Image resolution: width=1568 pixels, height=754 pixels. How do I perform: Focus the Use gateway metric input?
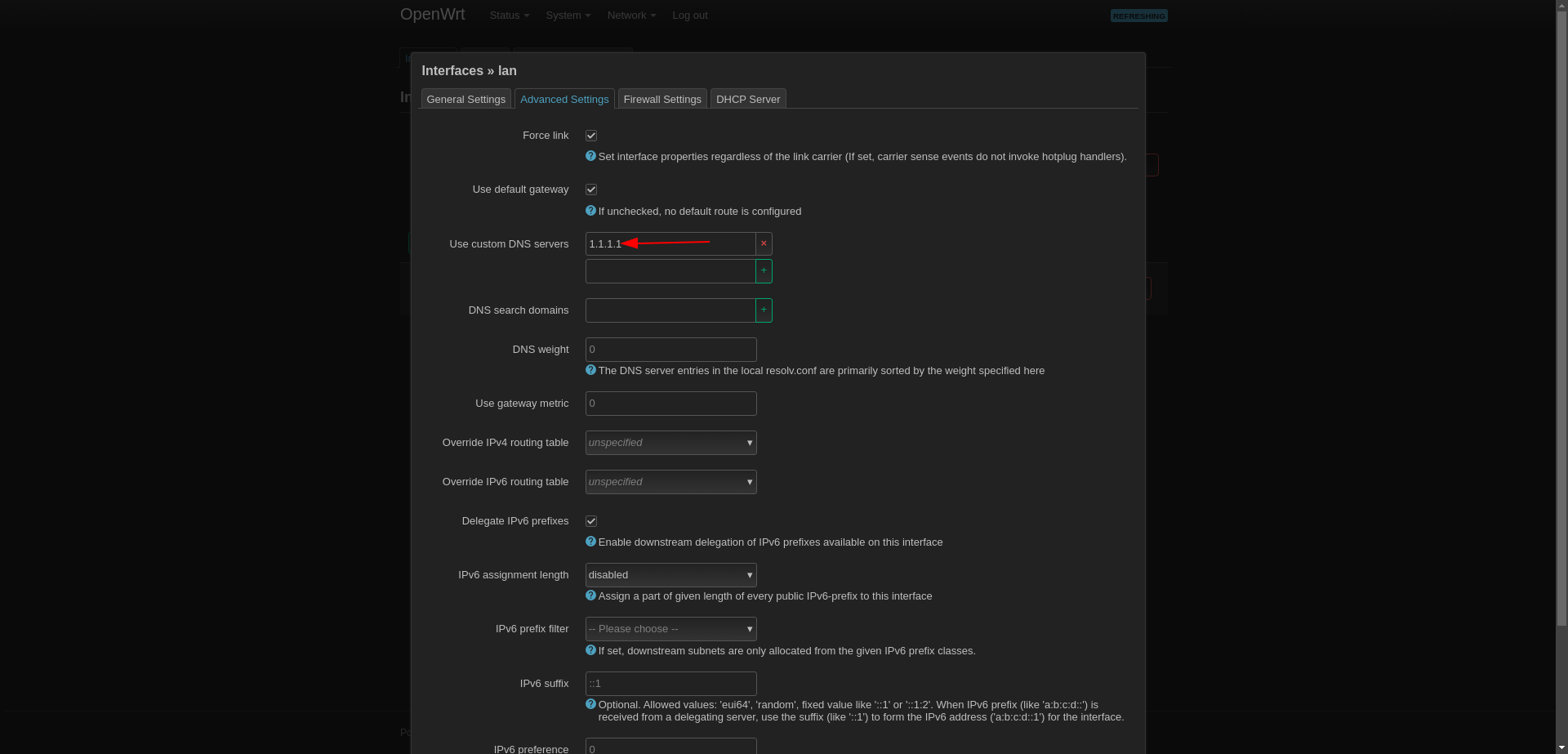pos(670,404)
